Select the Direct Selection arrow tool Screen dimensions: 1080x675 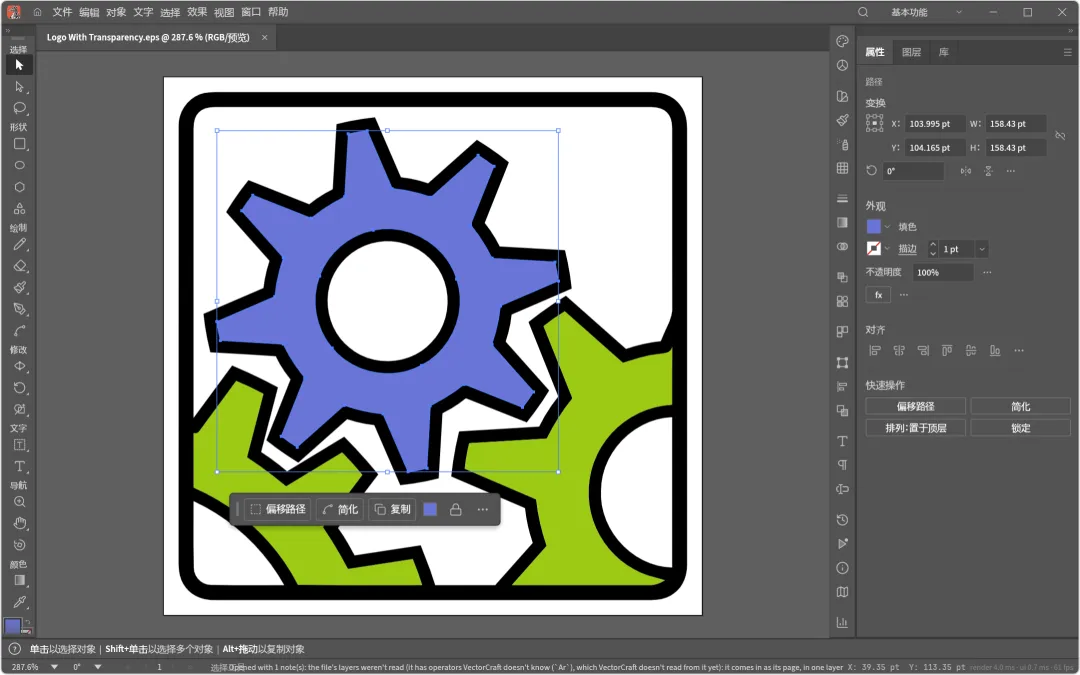pyautogui.click(x=19, y=87)
